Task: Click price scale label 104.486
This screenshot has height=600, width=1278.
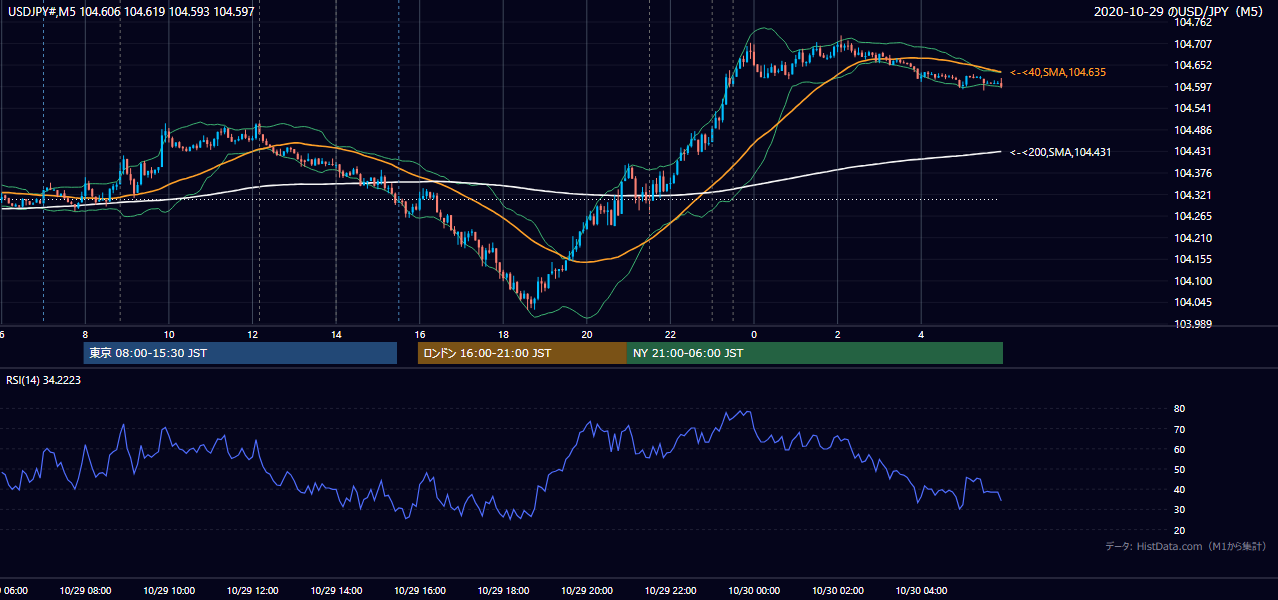Action: coord(1194,130)
